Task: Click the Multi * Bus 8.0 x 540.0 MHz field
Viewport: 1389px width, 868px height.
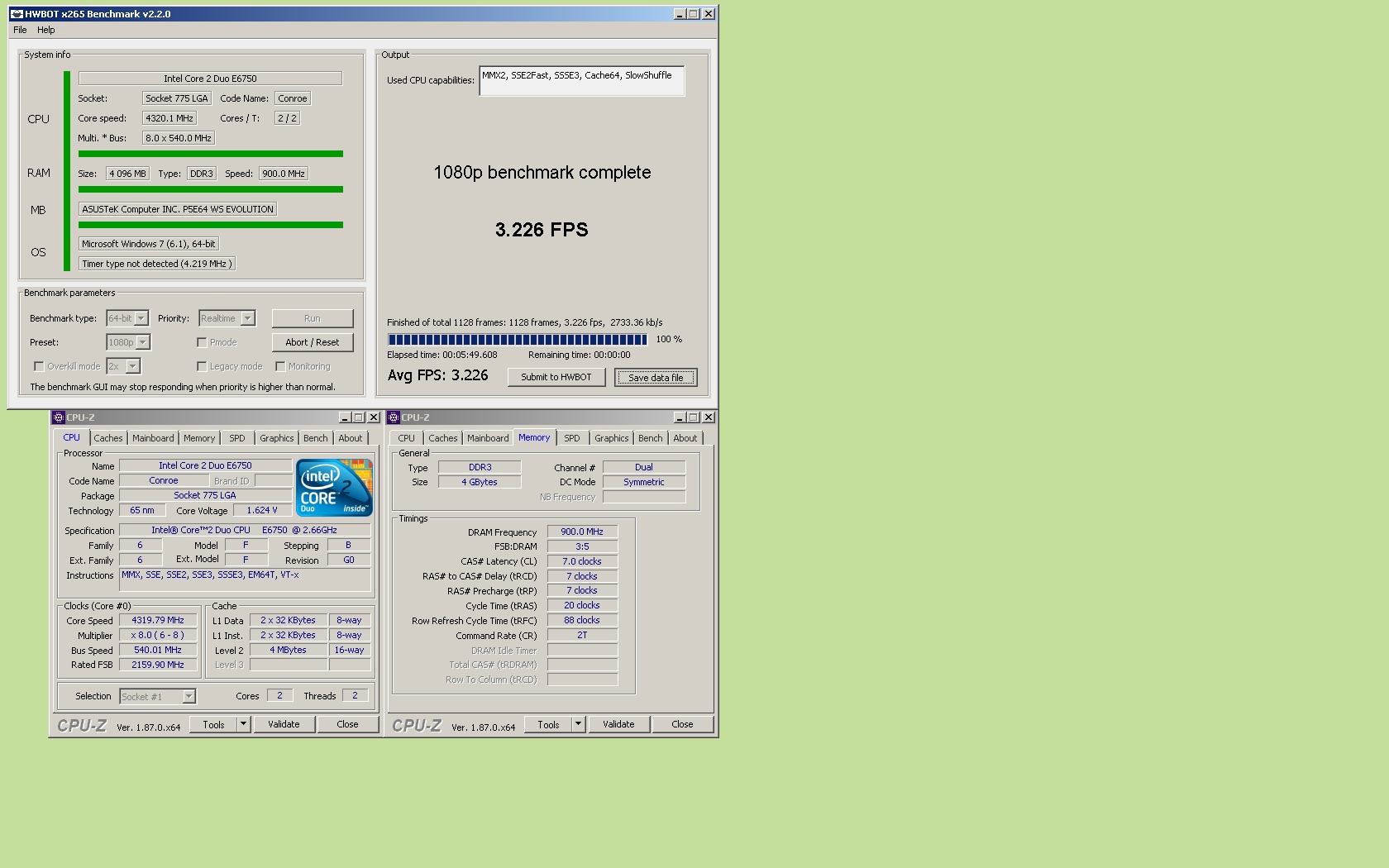Action: coord(179,138)
